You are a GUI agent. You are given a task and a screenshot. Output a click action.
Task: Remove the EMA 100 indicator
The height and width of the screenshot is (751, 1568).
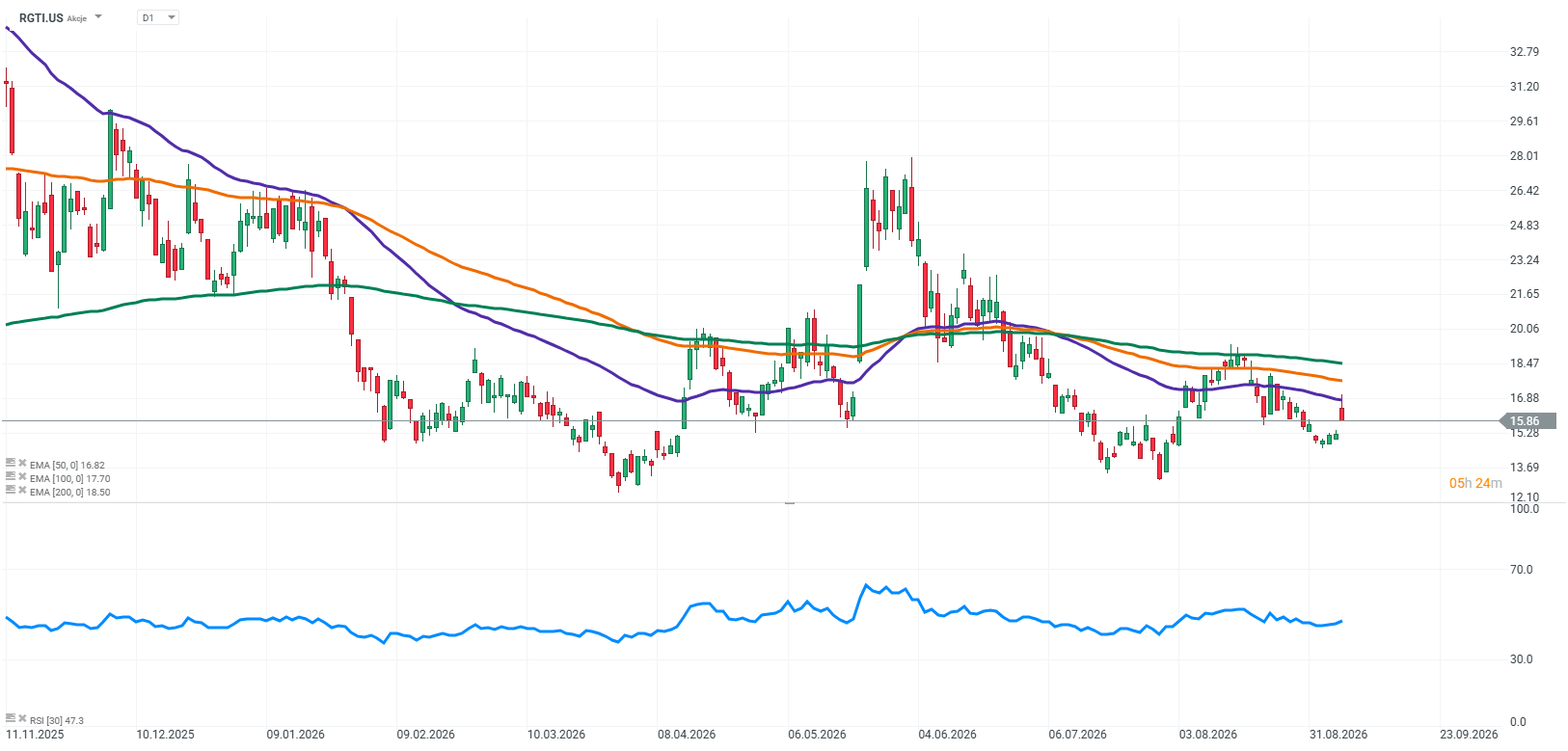click(22, 477)
